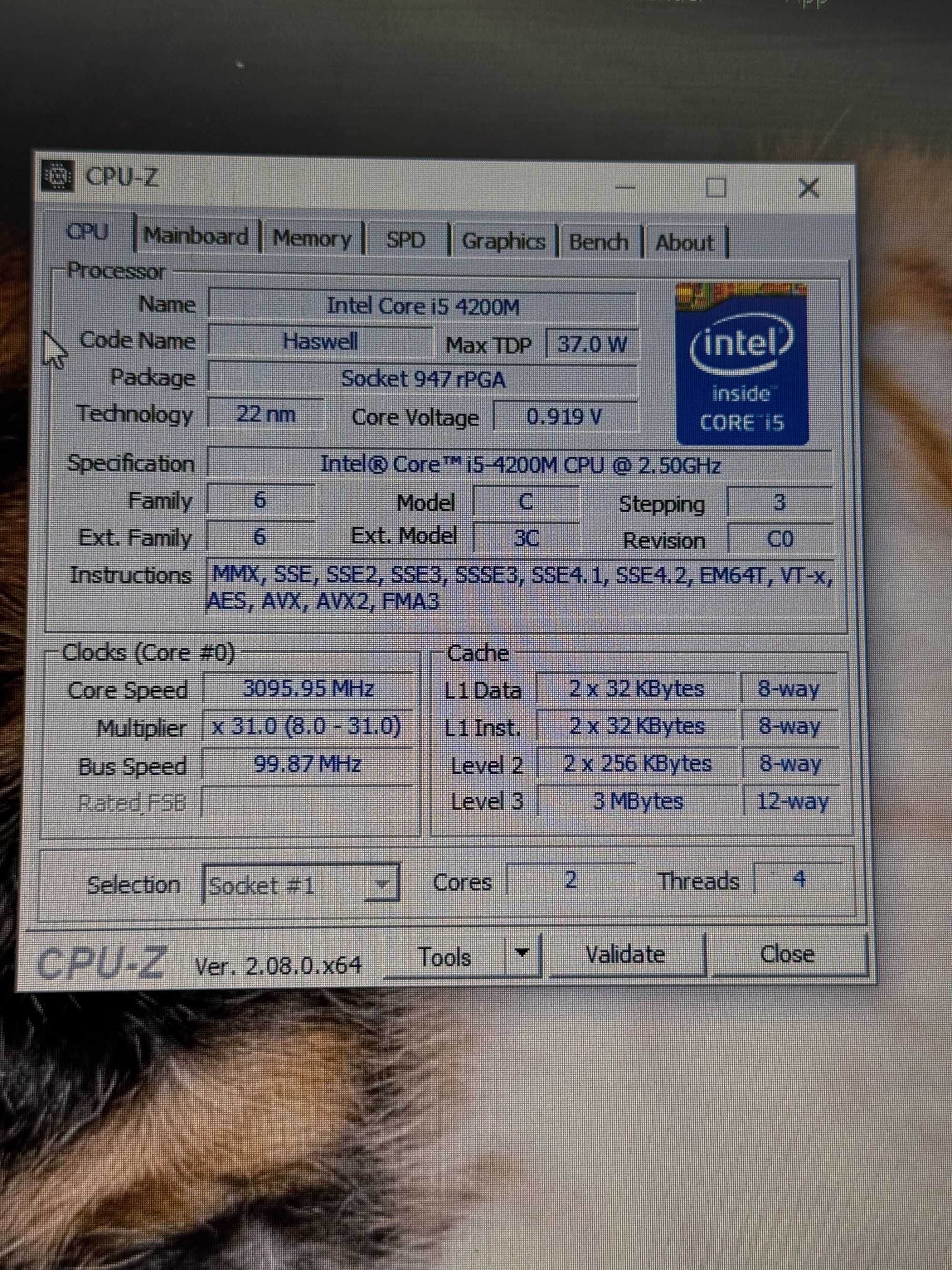Click the Name field Intel Core i5 4200M
Screen dimensions: 952x1270
423,306
